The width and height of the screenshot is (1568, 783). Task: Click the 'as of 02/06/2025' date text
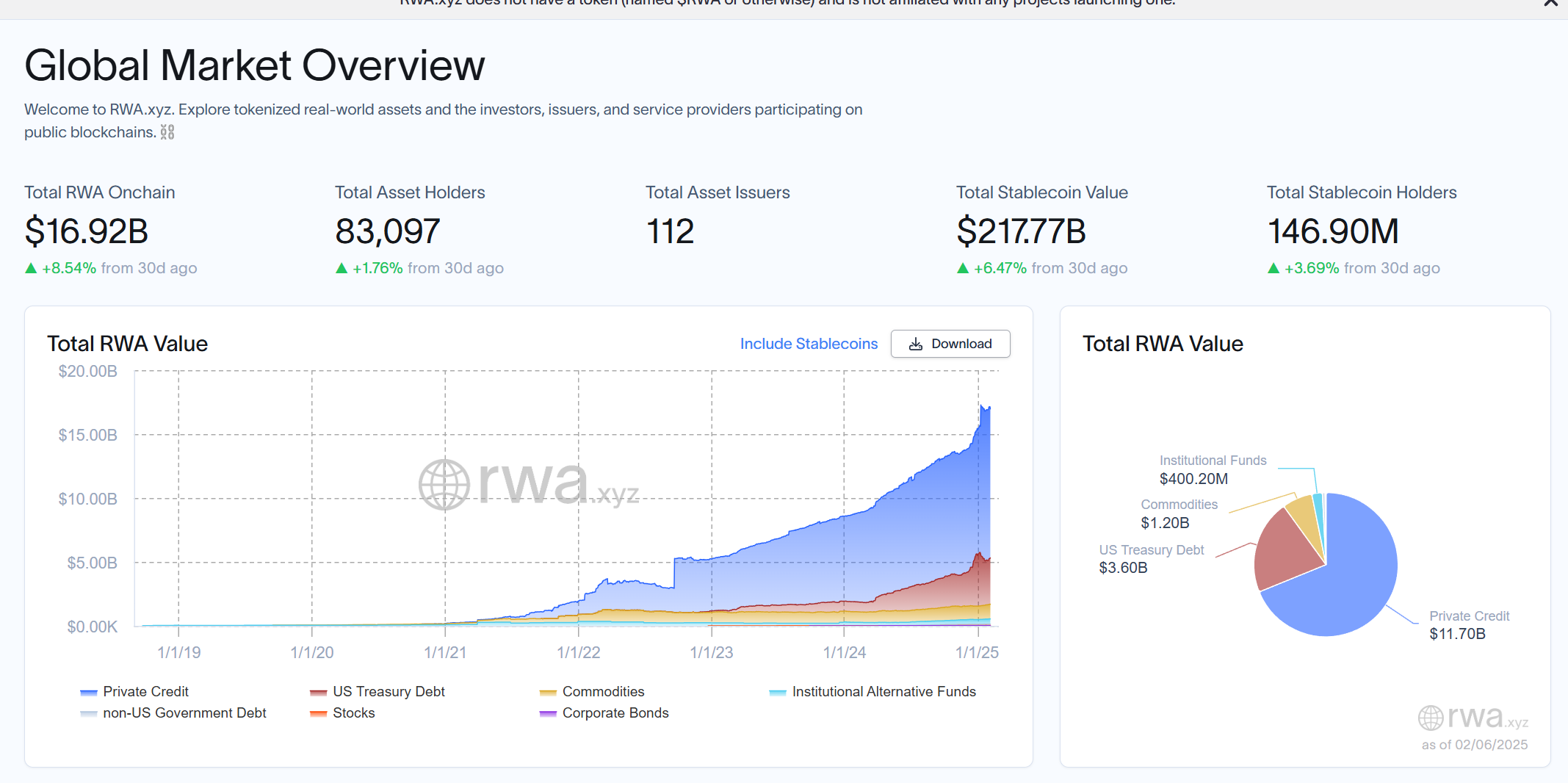[x=1474, y=745]
